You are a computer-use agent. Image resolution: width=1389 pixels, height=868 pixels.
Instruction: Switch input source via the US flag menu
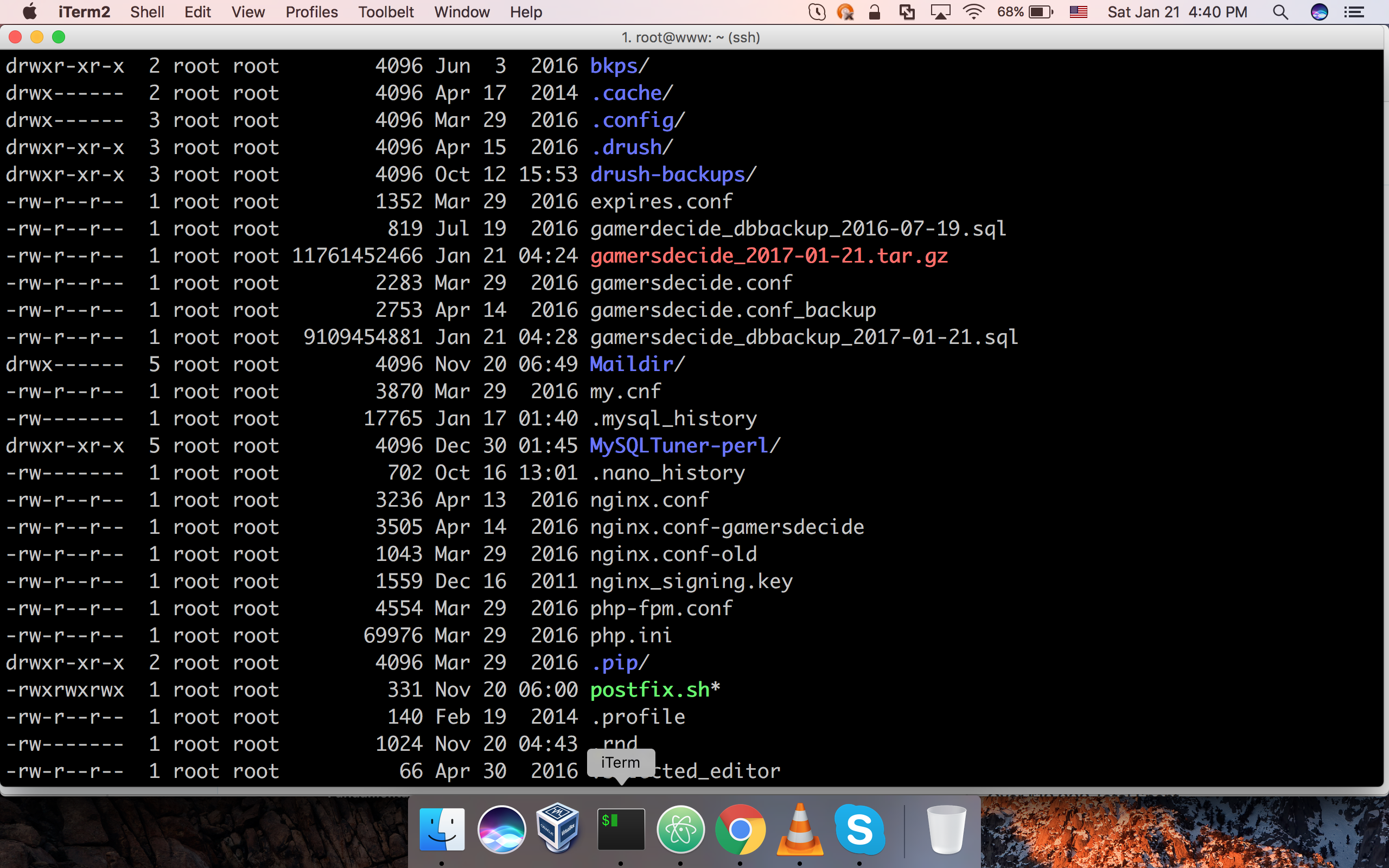pyautogui.click(x=1078, y=11)
